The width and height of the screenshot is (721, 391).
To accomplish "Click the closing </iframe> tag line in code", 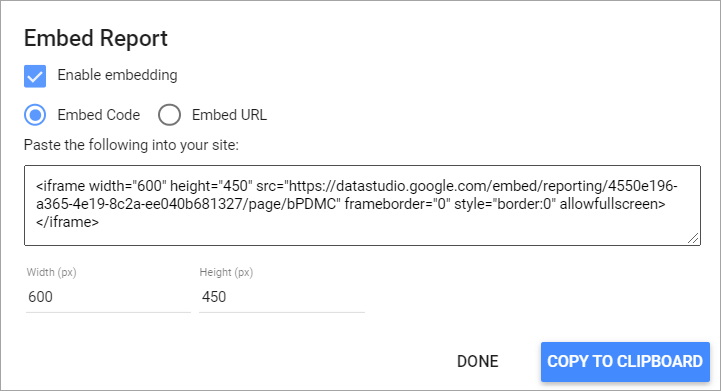I will coord(67,222).
